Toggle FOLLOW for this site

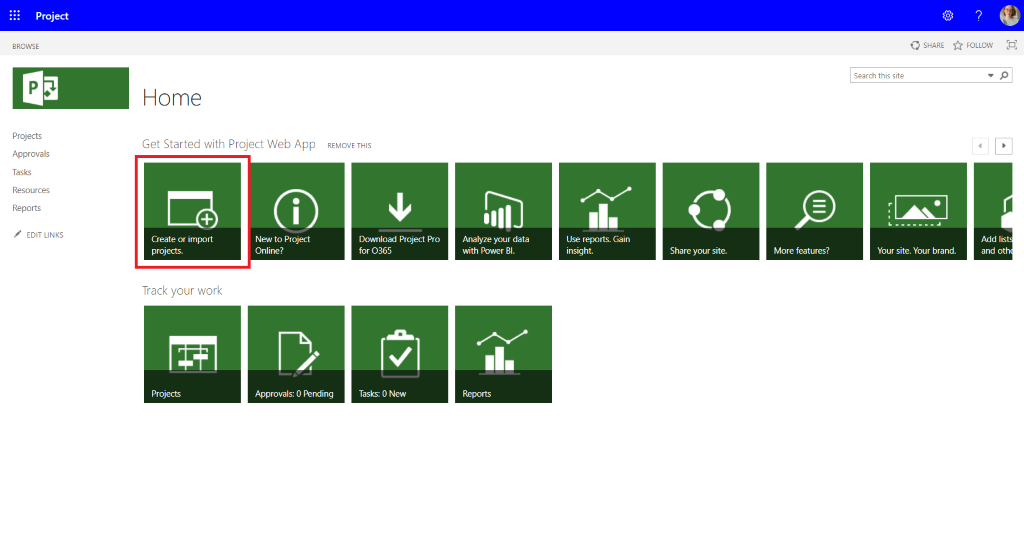973,46
